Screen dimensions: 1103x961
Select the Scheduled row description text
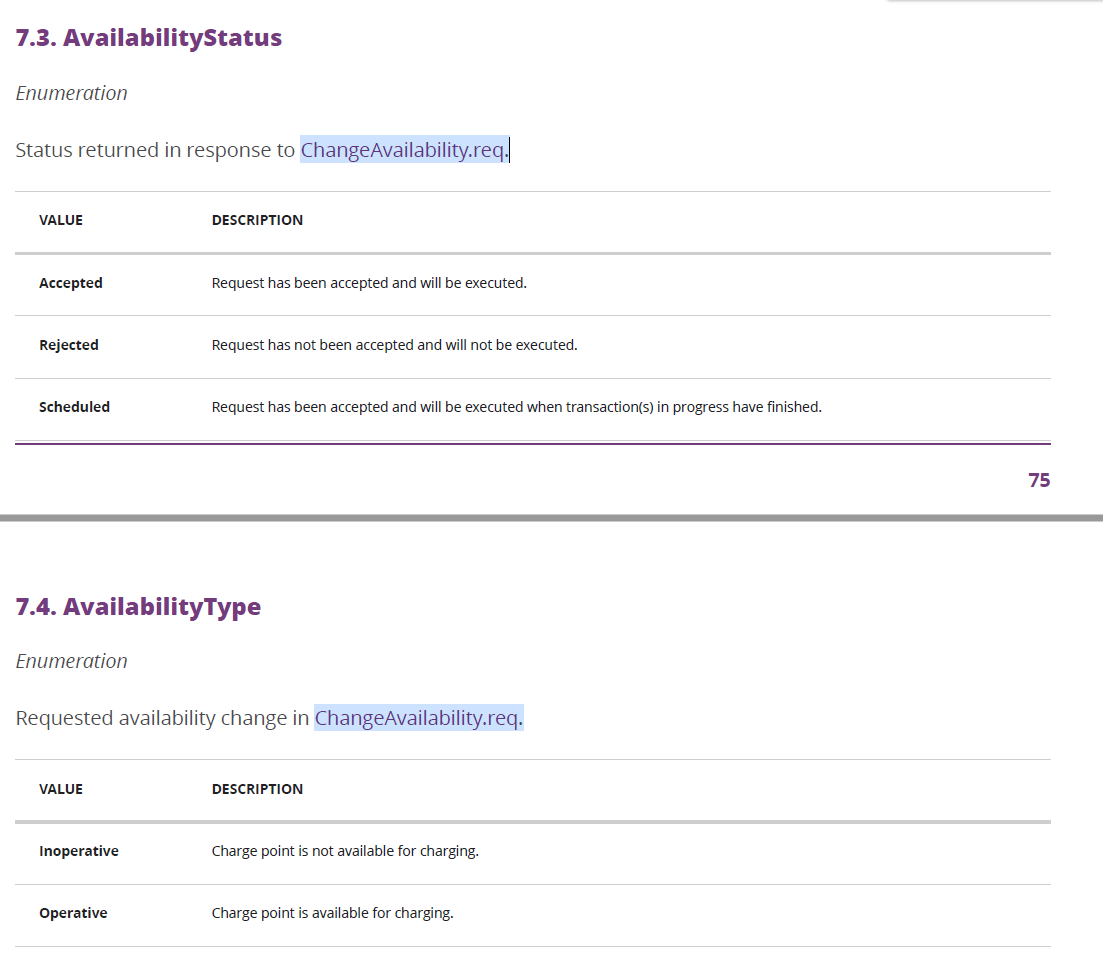(516, 407)
